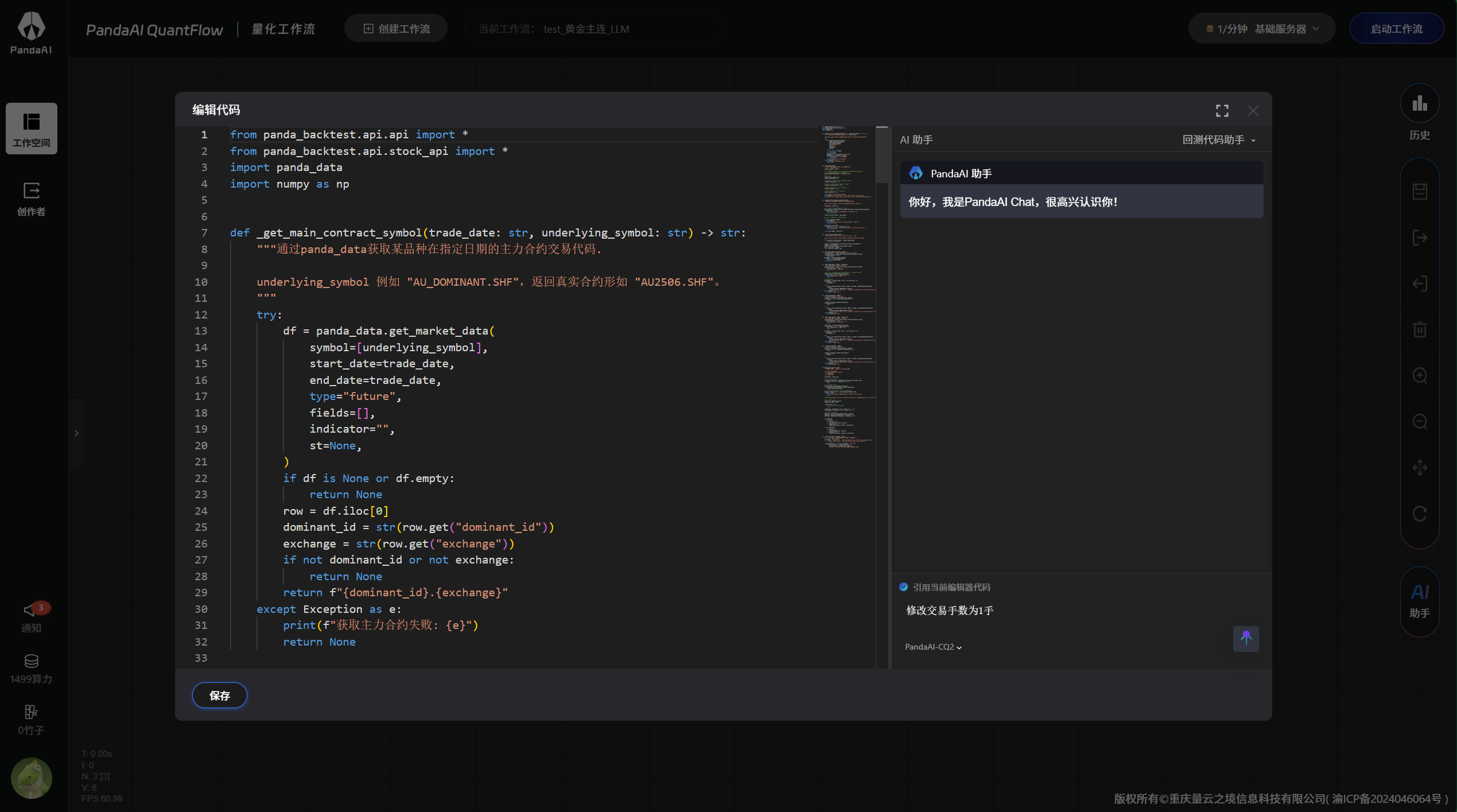Open the 基础服务器 server dropdown
This screenshot has height=812, width=1457.
pos(1262,29)
